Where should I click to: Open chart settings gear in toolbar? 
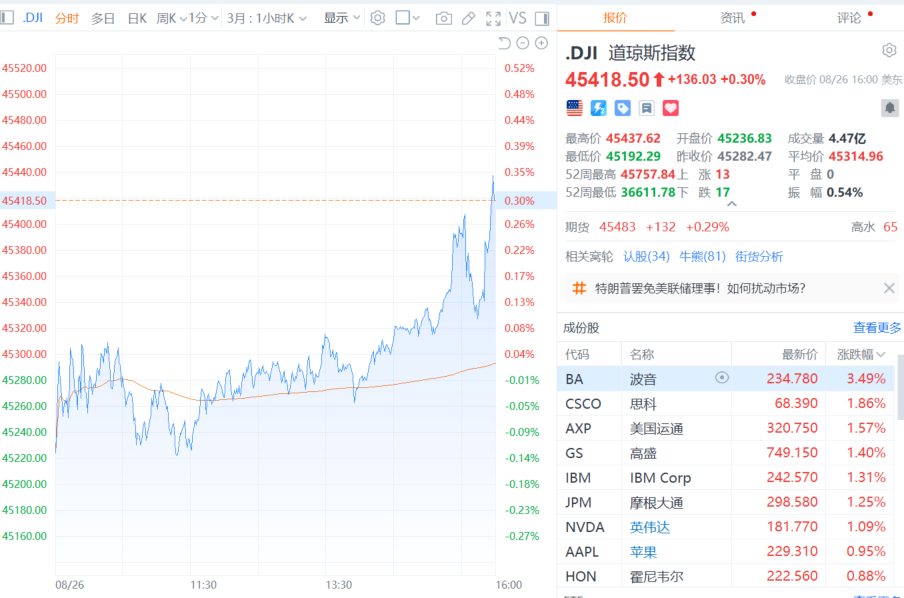click(x=378, y=18)
